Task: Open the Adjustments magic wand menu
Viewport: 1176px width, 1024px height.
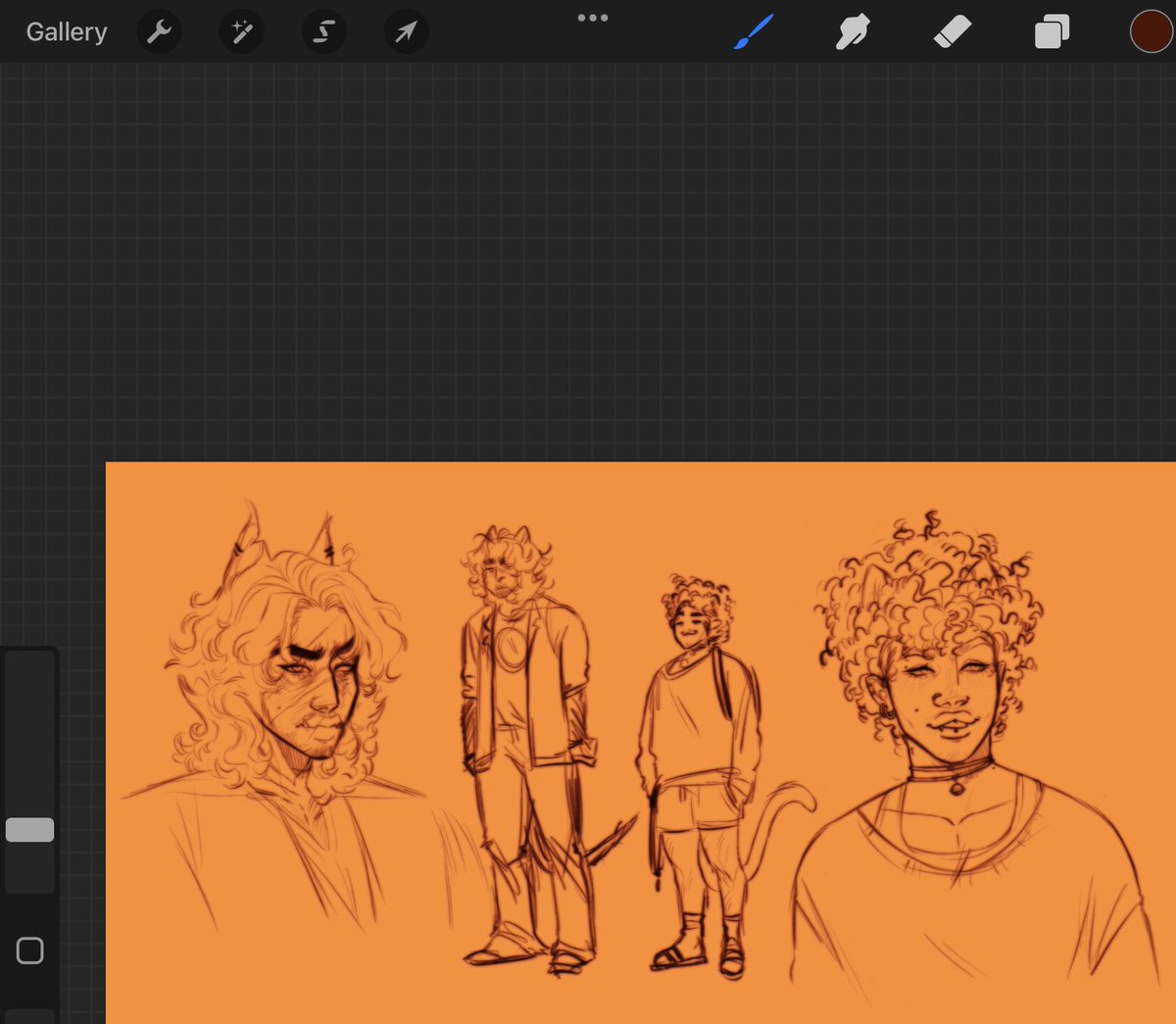Action: pyautogui.click(x=241, y=32)
